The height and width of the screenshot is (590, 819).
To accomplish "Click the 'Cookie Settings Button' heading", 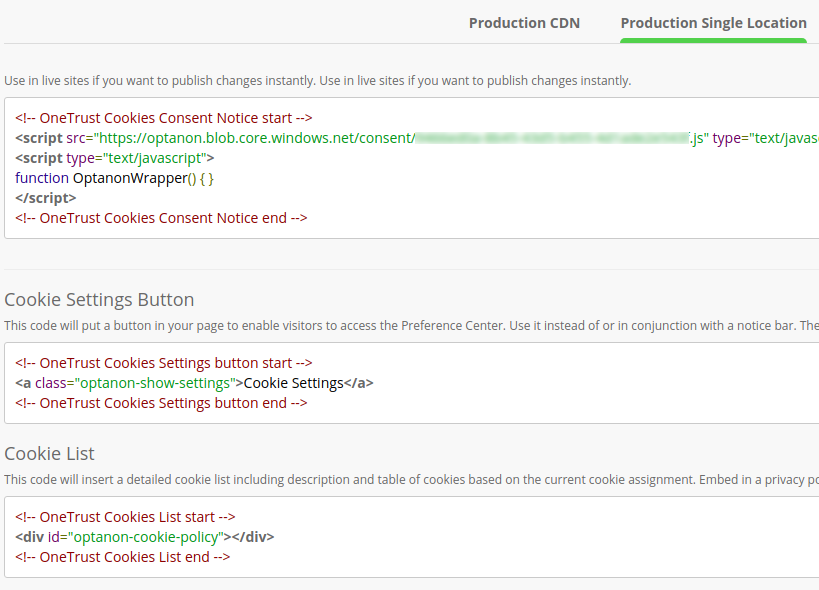I will (x=99, y=300).
